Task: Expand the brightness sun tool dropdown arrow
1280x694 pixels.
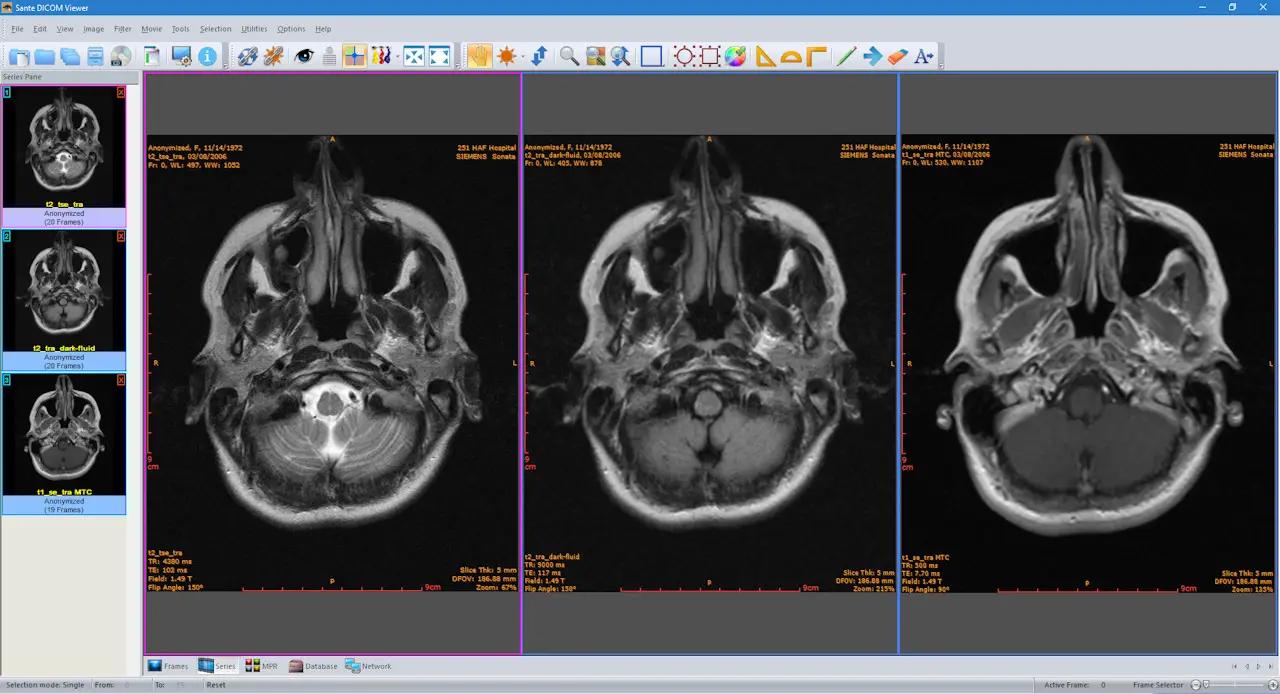Action: [522, 57]
